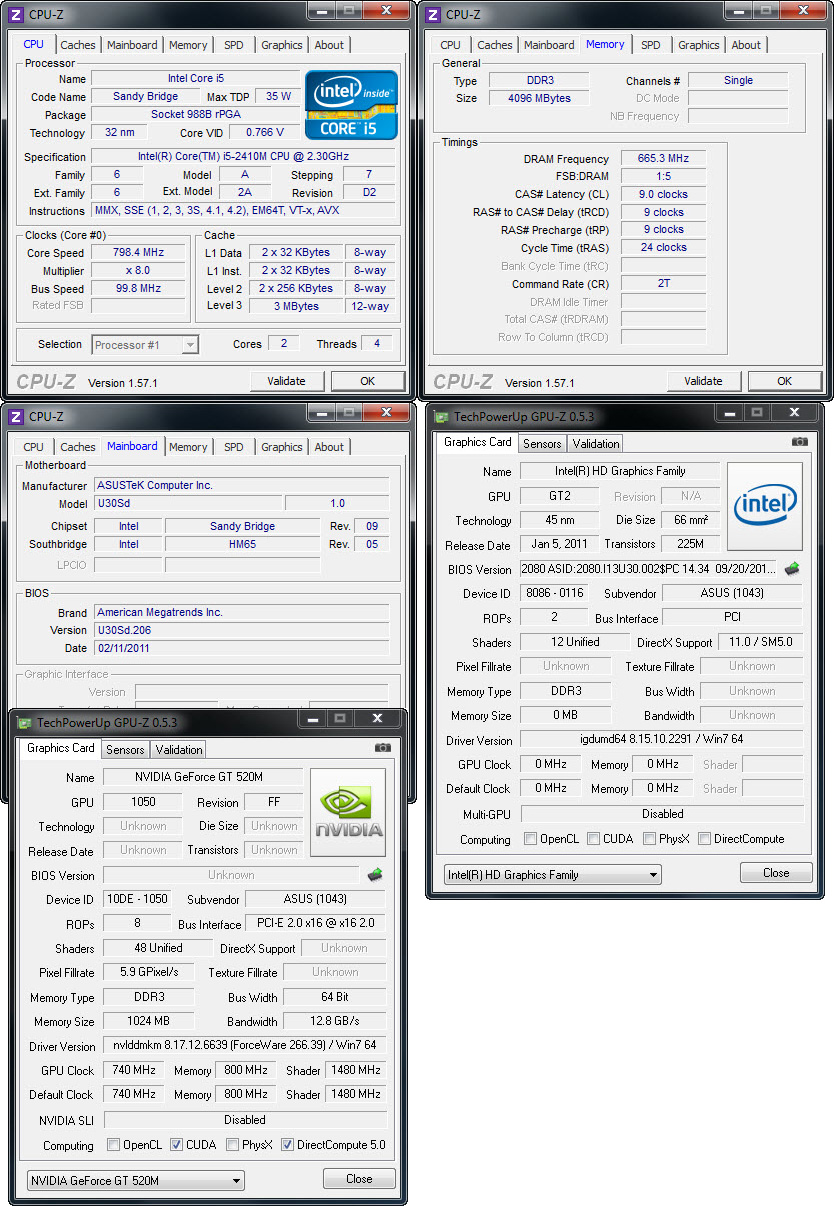
Task: Click CPU-Z title icon of CPU window
Action: [x=16, y=14]
